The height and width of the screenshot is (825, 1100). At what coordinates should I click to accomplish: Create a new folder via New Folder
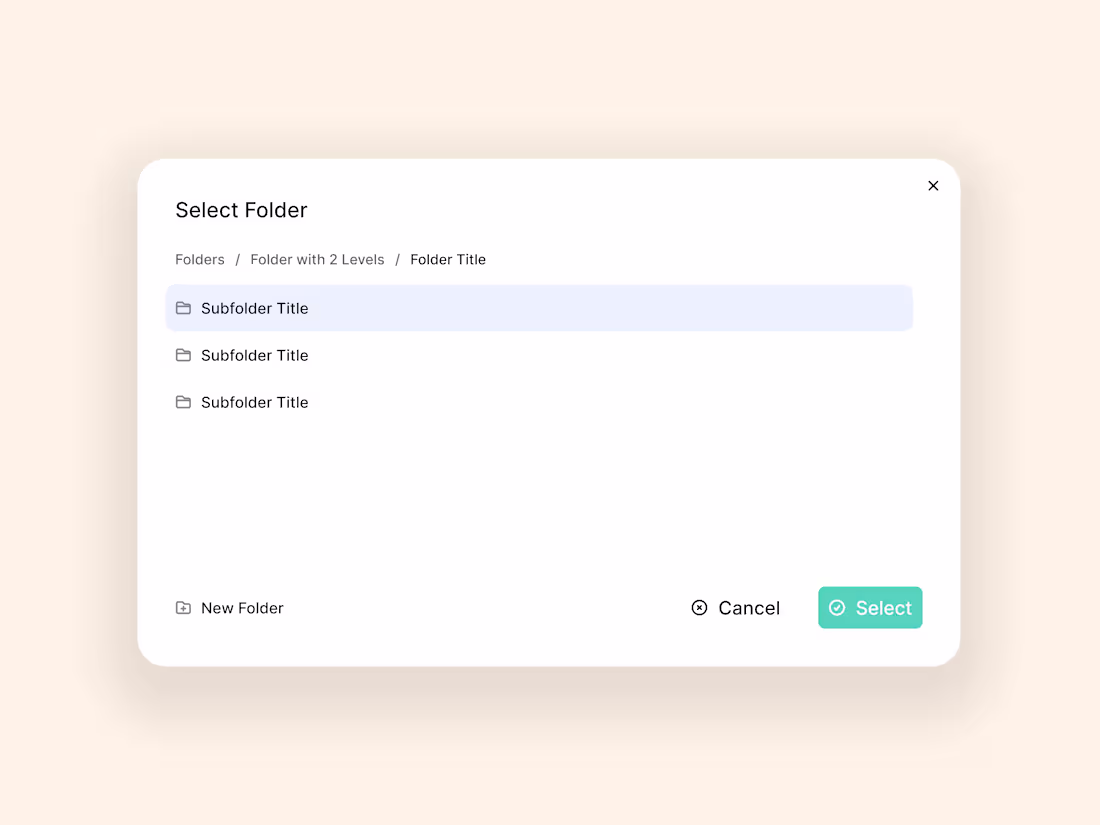click(242, 607)
